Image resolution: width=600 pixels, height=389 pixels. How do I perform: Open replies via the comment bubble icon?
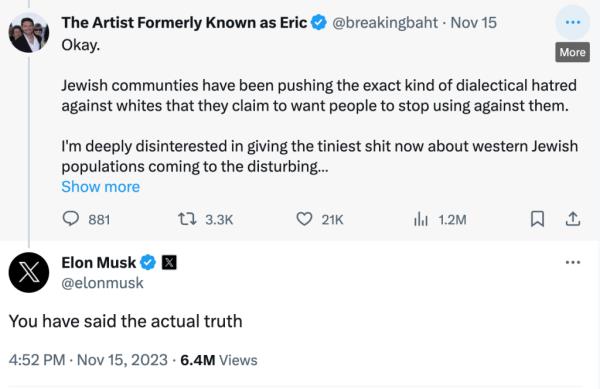point(71,219)
